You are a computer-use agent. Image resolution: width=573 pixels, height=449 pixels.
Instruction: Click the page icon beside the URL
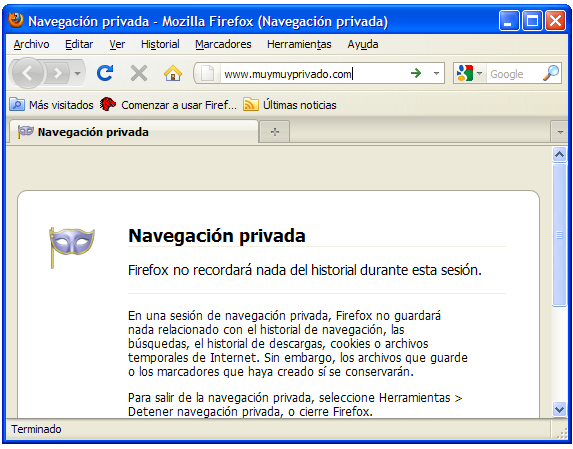207,73
